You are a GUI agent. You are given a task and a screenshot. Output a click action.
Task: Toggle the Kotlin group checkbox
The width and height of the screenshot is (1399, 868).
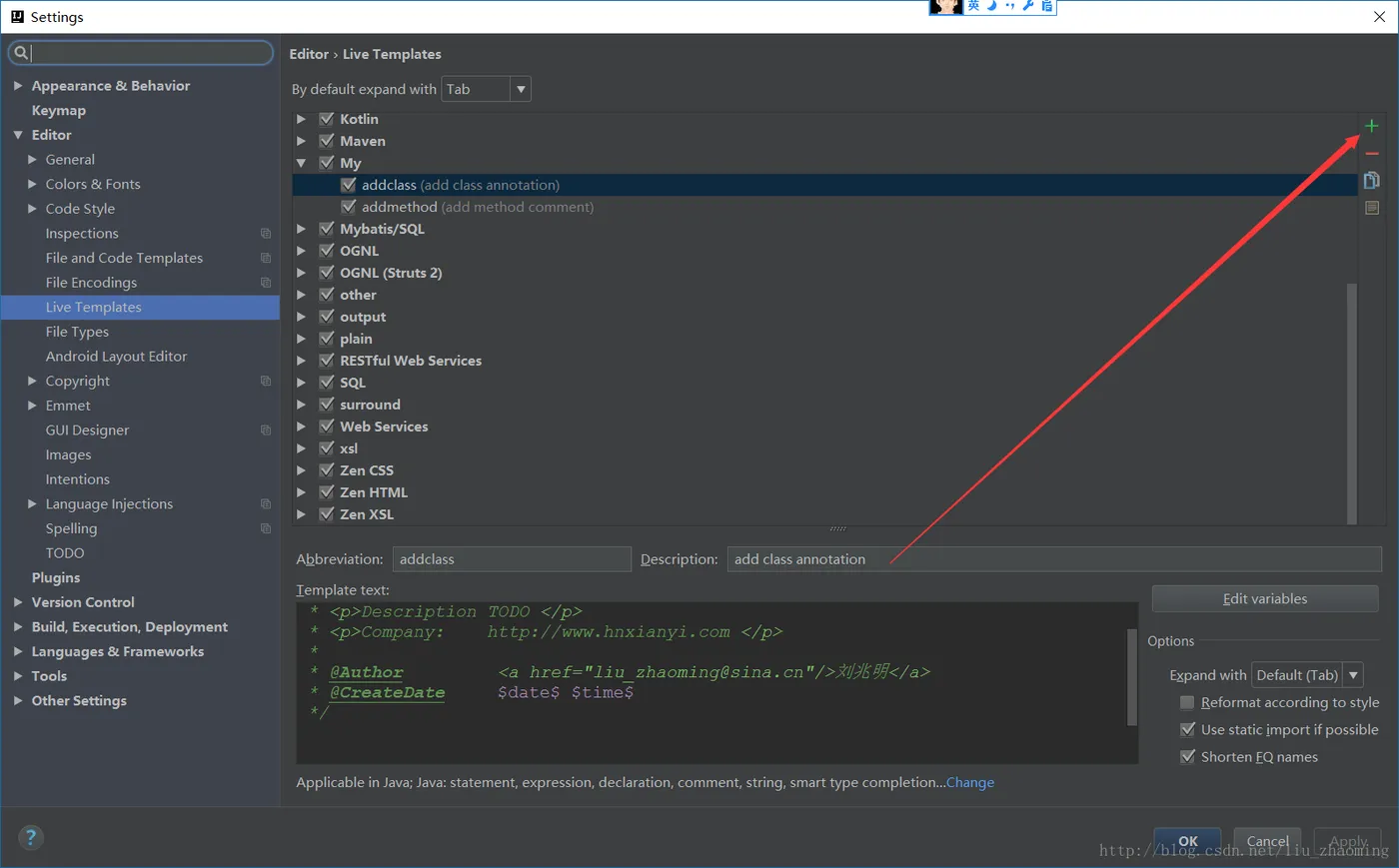coord(326,119)
